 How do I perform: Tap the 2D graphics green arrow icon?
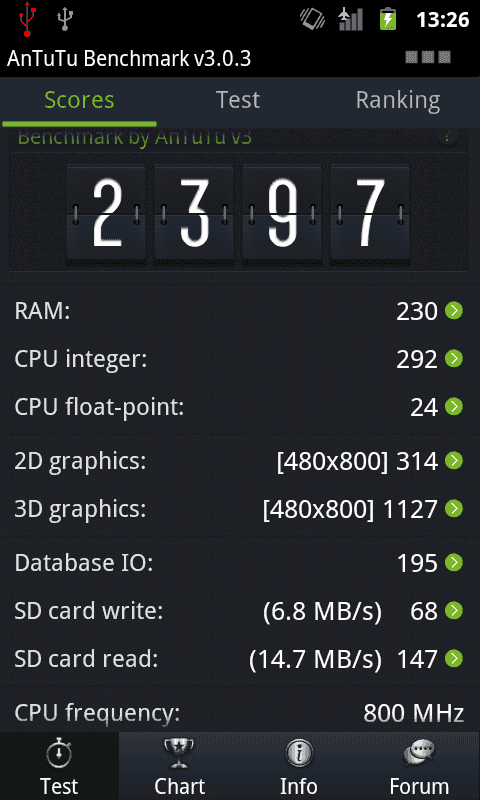click(453, 461)
